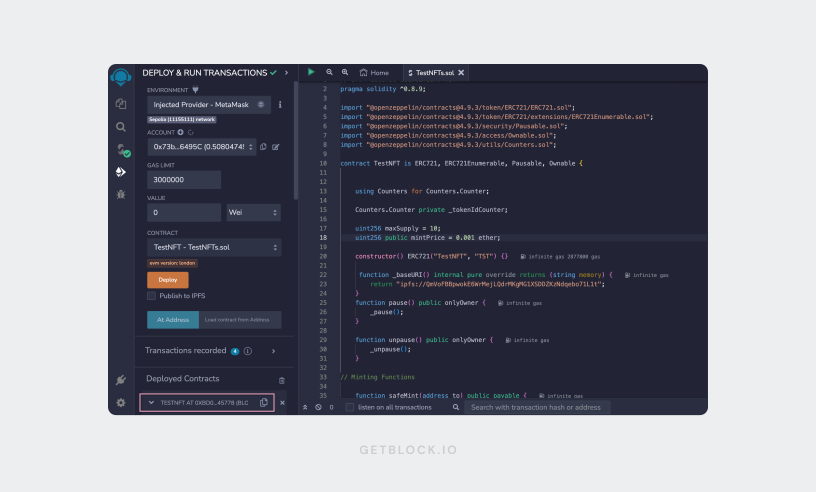The width and height of the screenshot is (816, 492).
Task: Open the Account dropdown
Action: (x=202, y=147)
